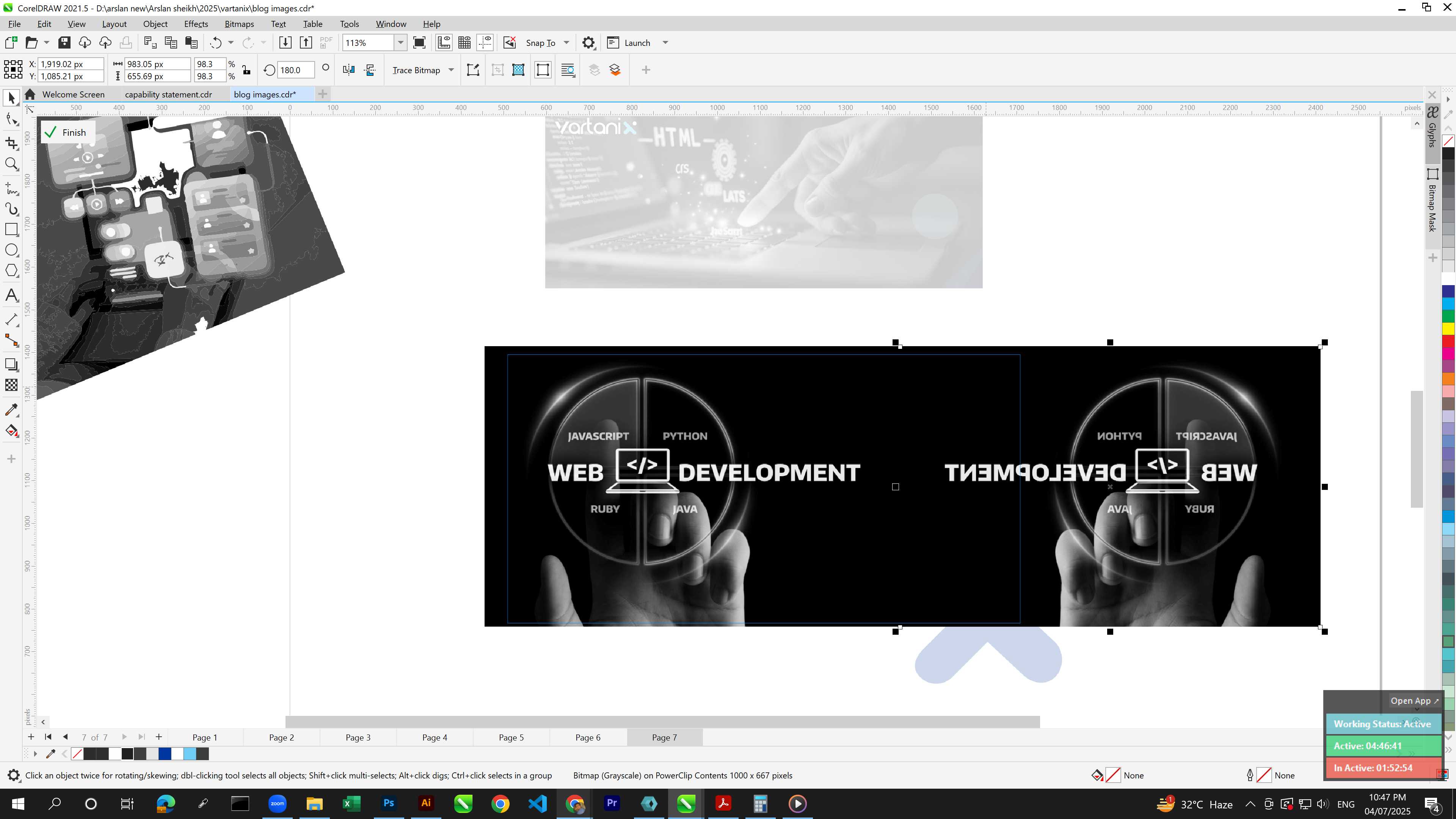Click the Import icon
The height and width of the screenshot is (819, 1456).
tap(285, 43)
